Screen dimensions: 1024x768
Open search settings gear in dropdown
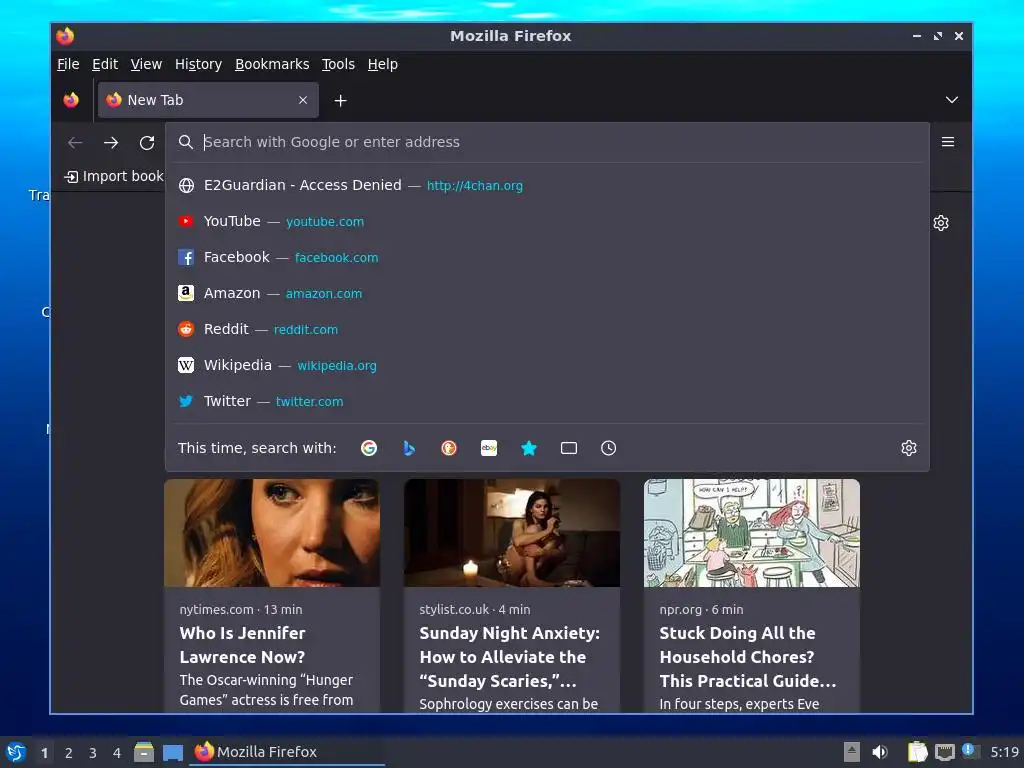[x=909, y=448]
